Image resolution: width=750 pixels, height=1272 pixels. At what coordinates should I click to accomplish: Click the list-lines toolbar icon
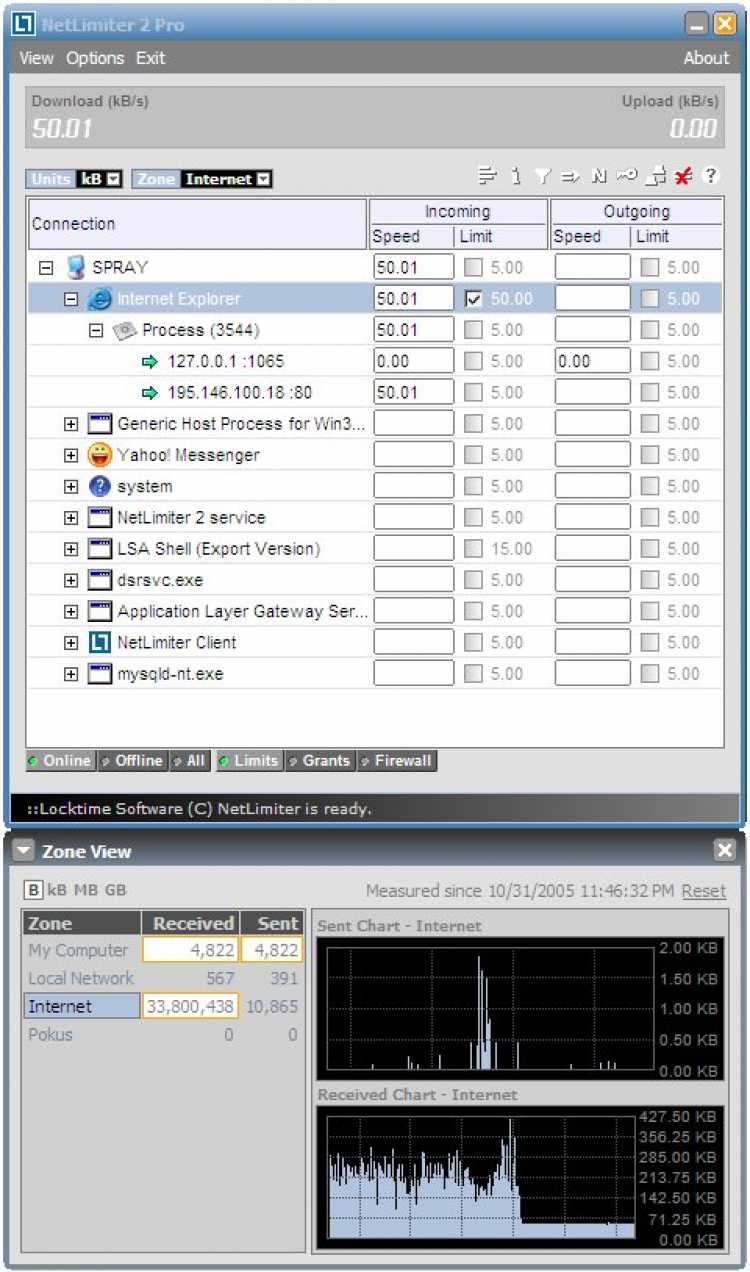pos(487,176)
